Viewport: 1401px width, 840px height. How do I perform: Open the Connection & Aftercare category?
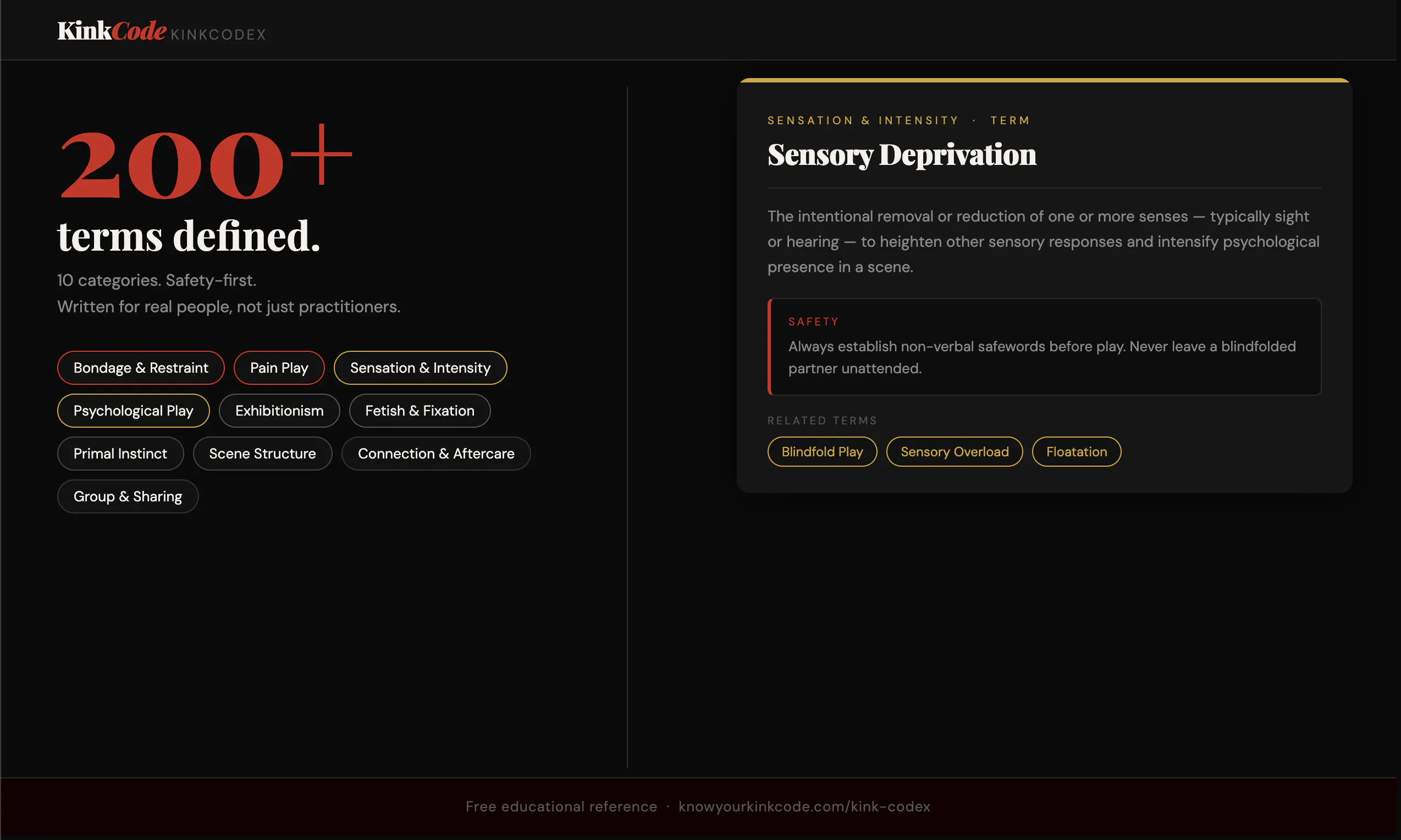tap(437, 454)
